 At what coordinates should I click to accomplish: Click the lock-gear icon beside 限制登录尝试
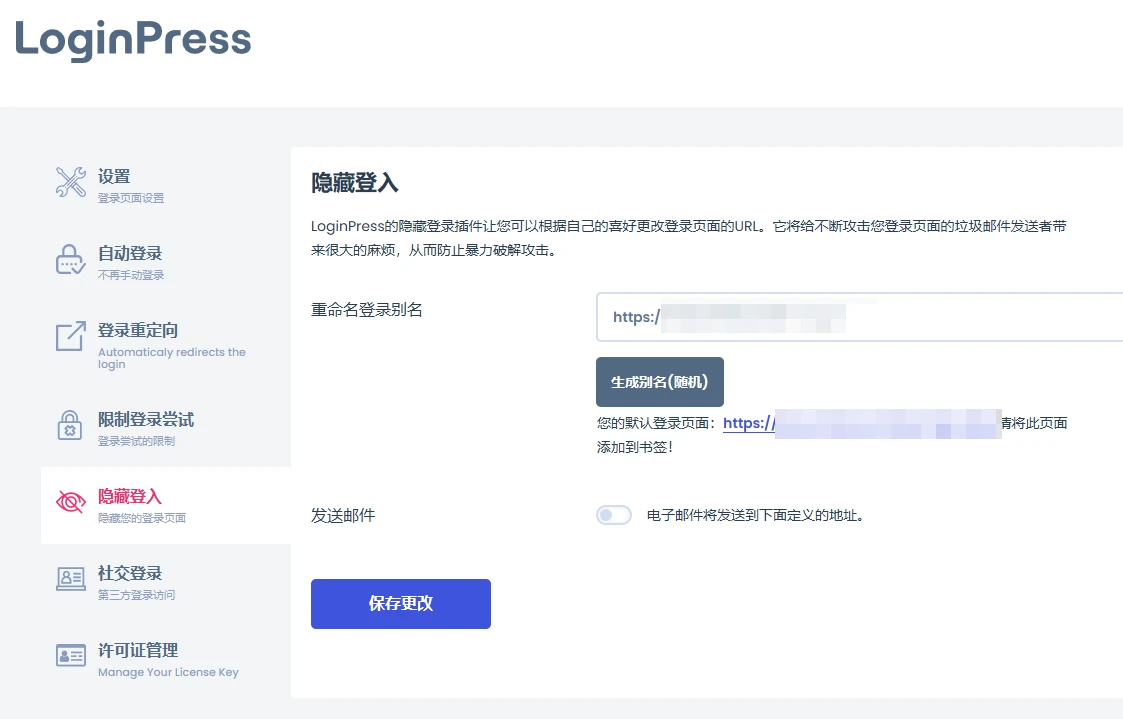click(x=69, y=425)
